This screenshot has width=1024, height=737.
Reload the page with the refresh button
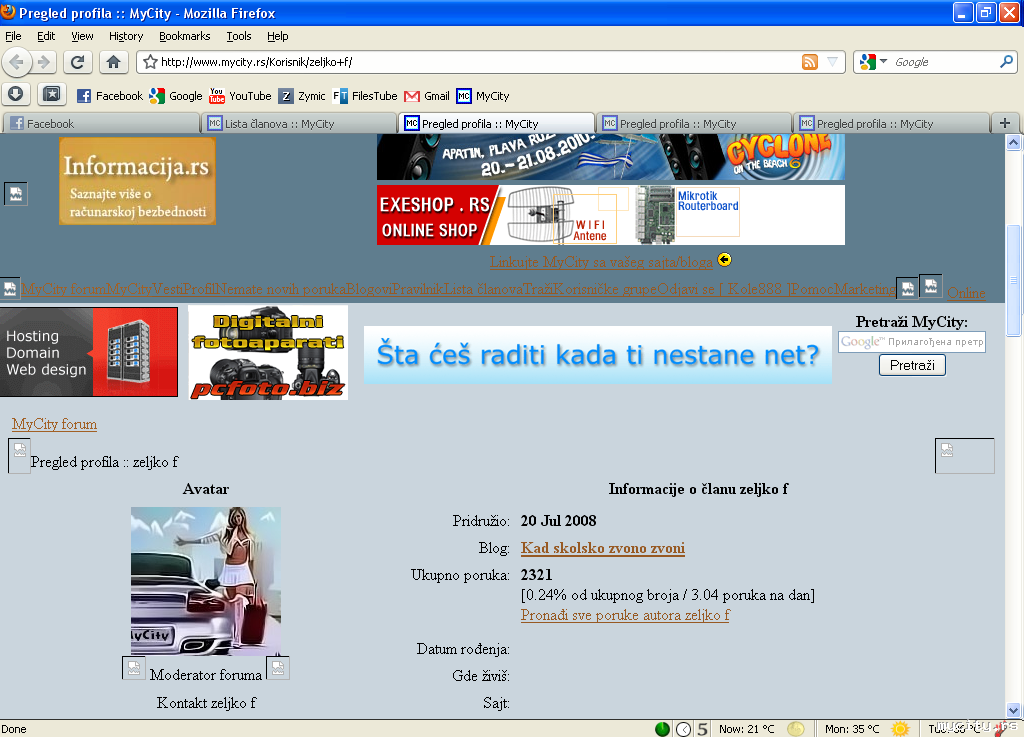[x=77, y=62]
